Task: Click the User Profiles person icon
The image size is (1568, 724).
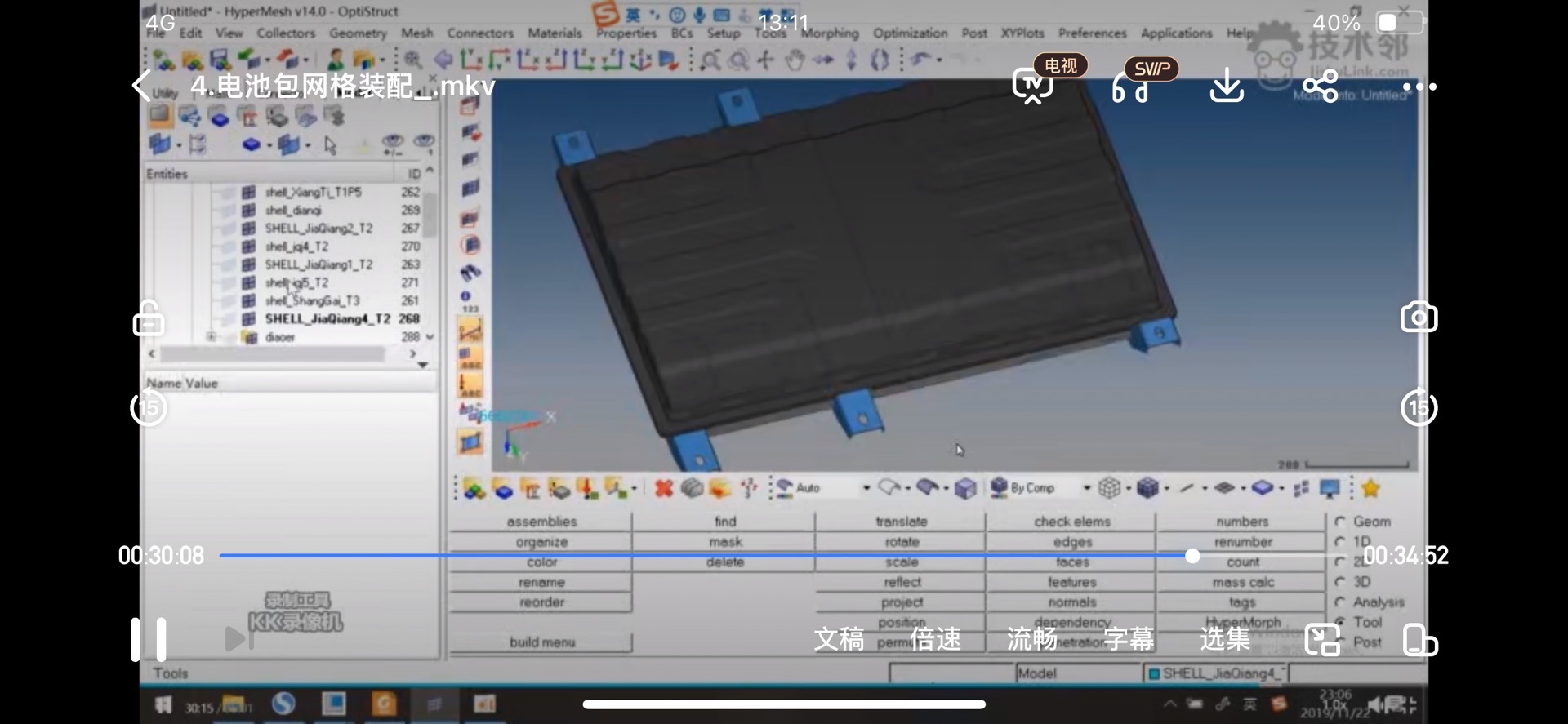Action: [335, 60]
